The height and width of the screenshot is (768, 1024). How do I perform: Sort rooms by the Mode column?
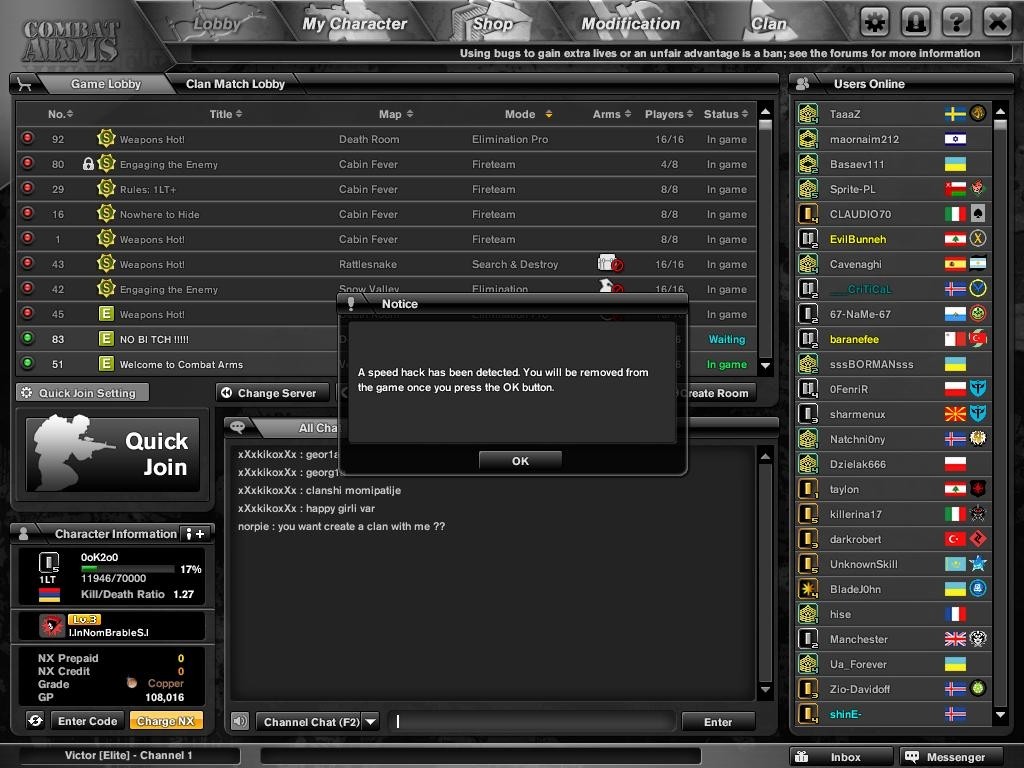click(x=528, y=114)
